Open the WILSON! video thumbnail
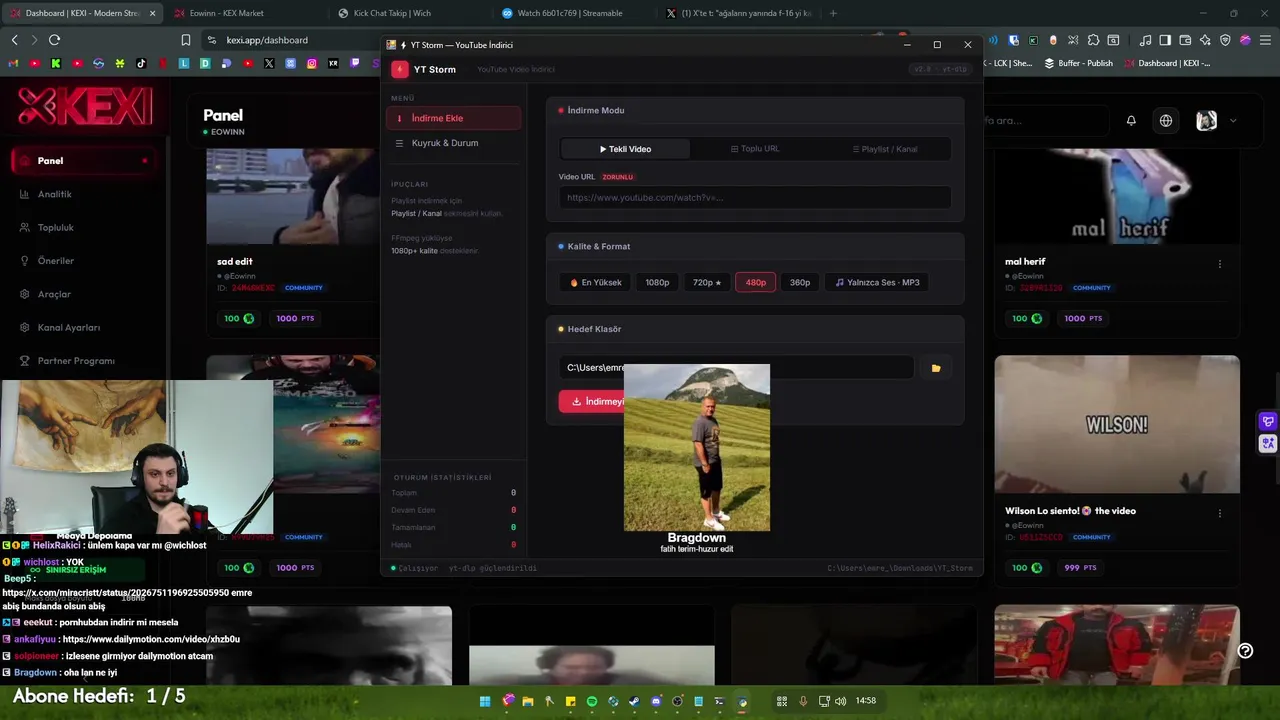Image resolution: width=1280 pixels, height=720 pixels. [1117, 424]
